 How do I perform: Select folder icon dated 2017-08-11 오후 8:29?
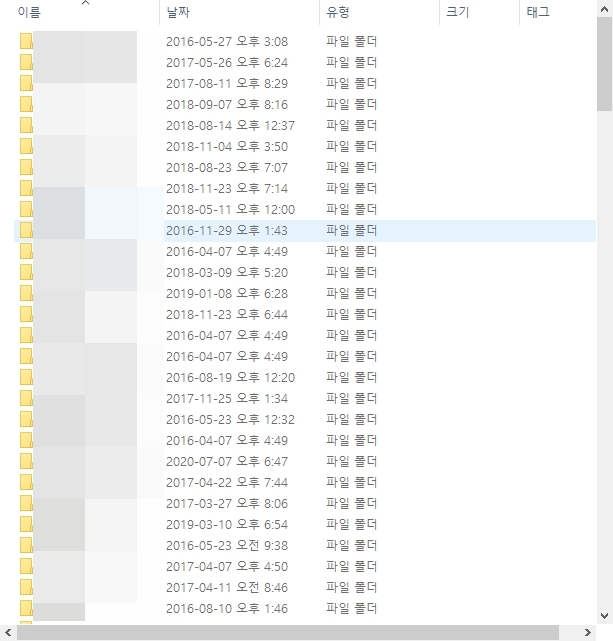[26, 83]
